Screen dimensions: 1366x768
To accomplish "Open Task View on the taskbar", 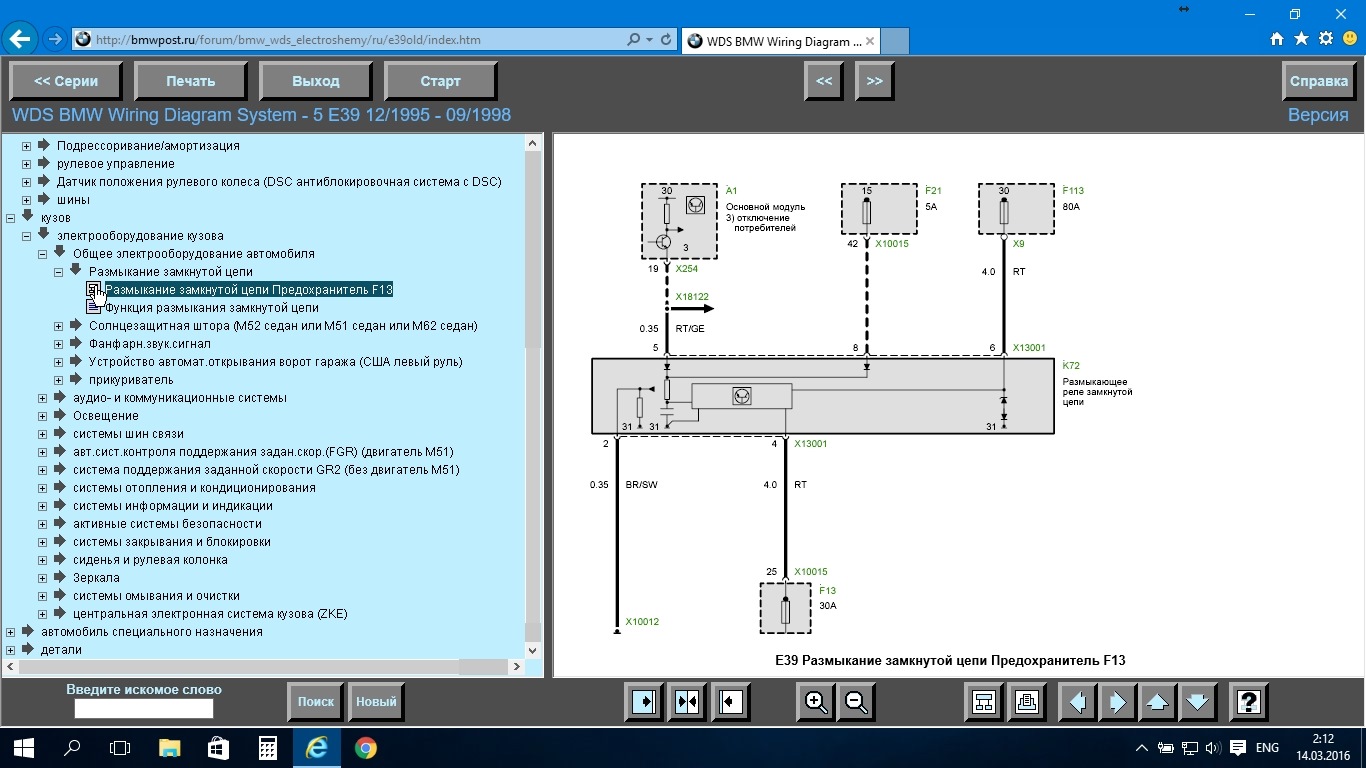I will point(120,748).
